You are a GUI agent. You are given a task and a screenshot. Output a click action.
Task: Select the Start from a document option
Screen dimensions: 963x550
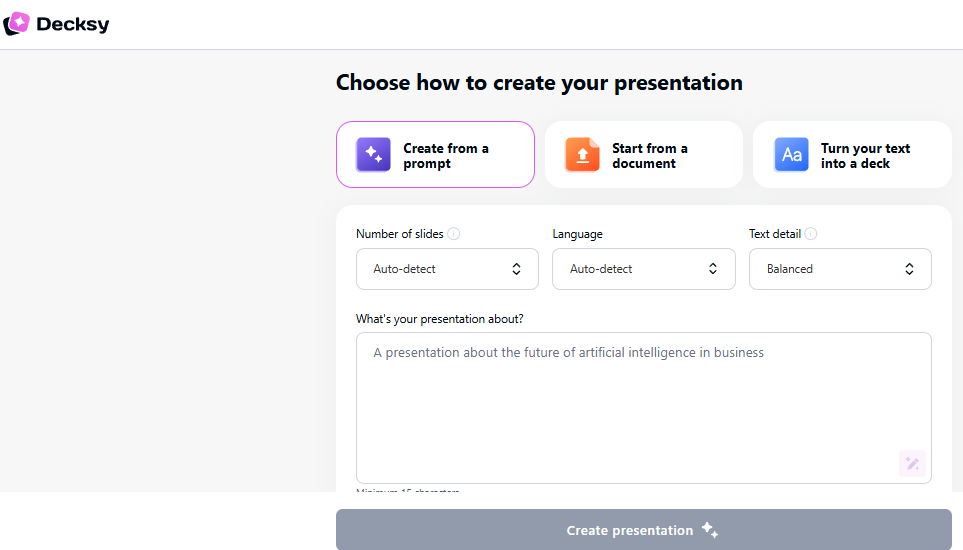[x=644, y=155]
